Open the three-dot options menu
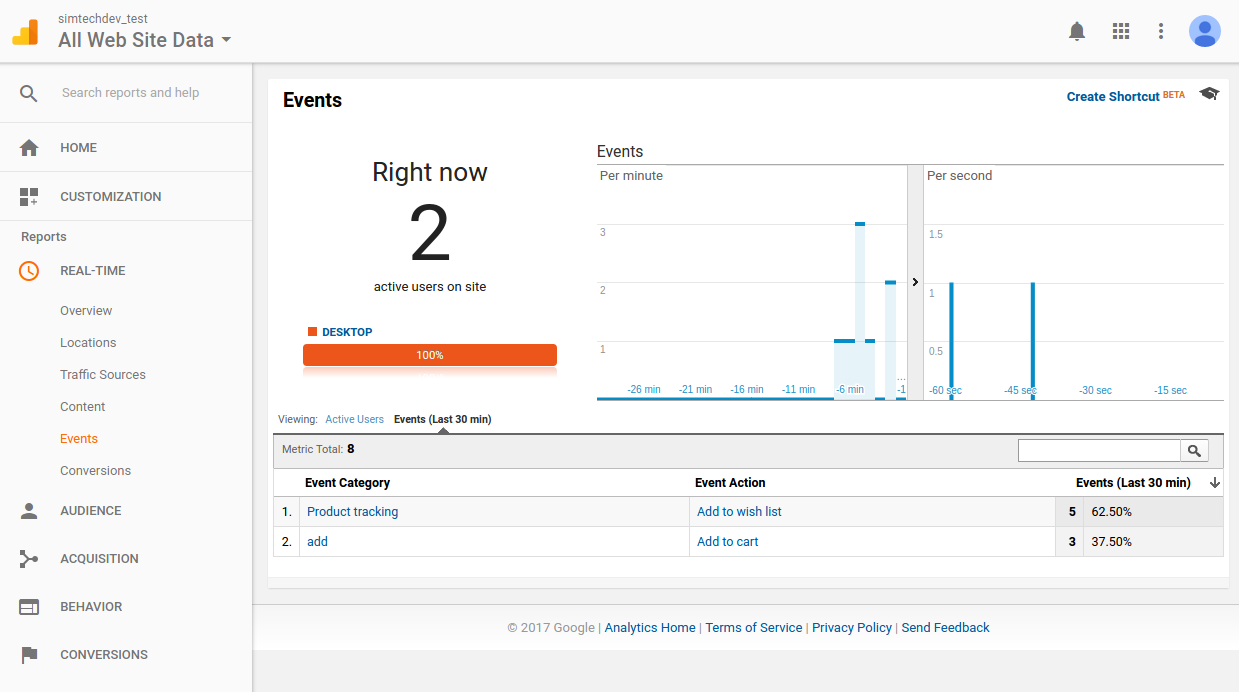 coord(1161,31)
